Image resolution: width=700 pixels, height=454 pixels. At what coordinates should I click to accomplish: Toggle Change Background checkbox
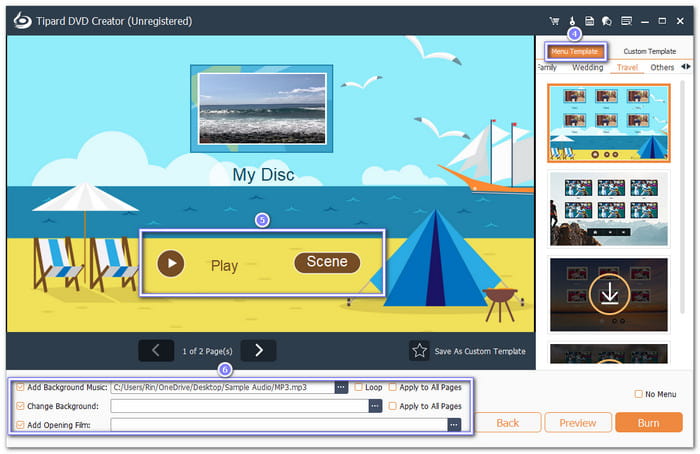[20, 406]
